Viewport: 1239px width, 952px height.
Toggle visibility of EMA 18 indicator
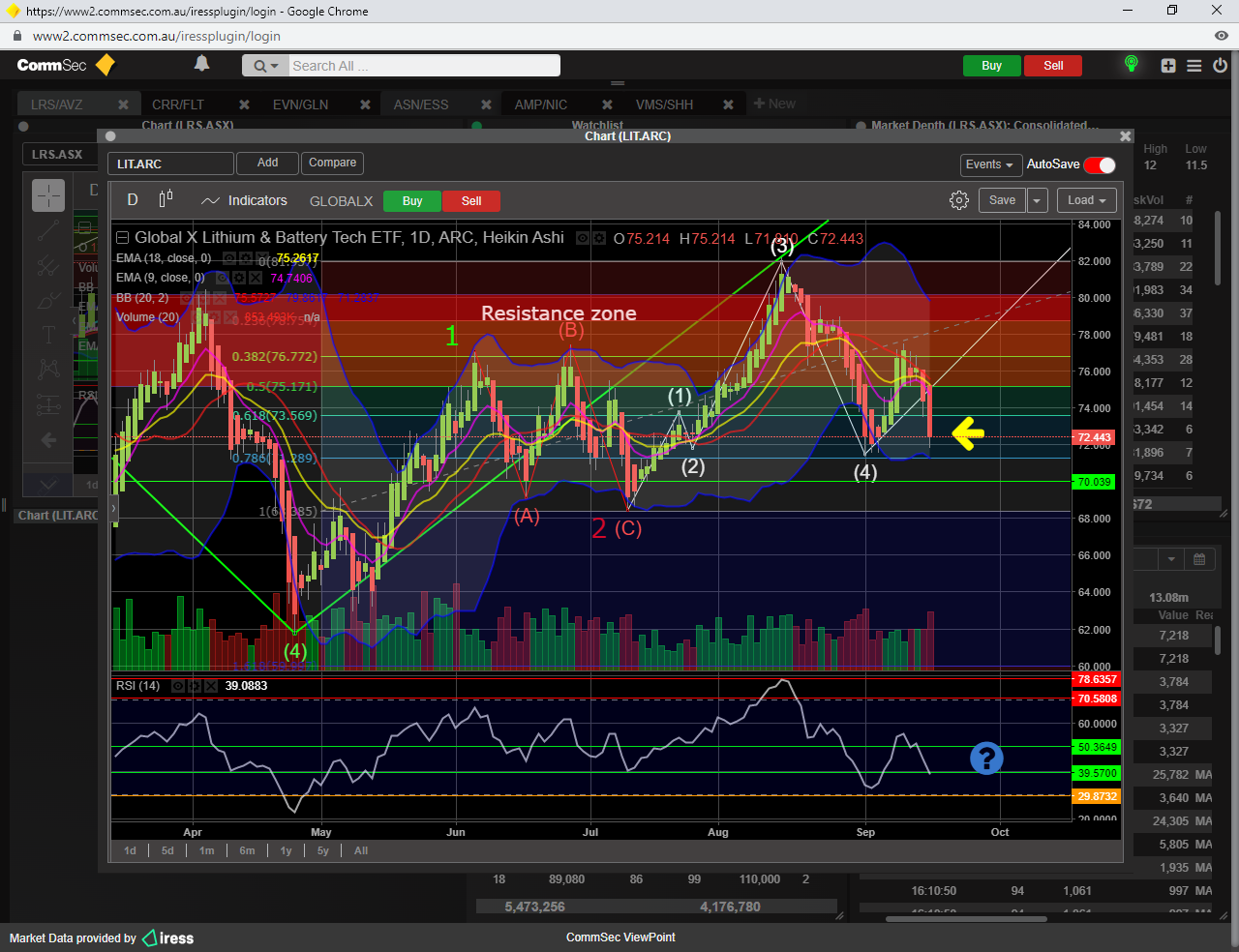[229, 258]
